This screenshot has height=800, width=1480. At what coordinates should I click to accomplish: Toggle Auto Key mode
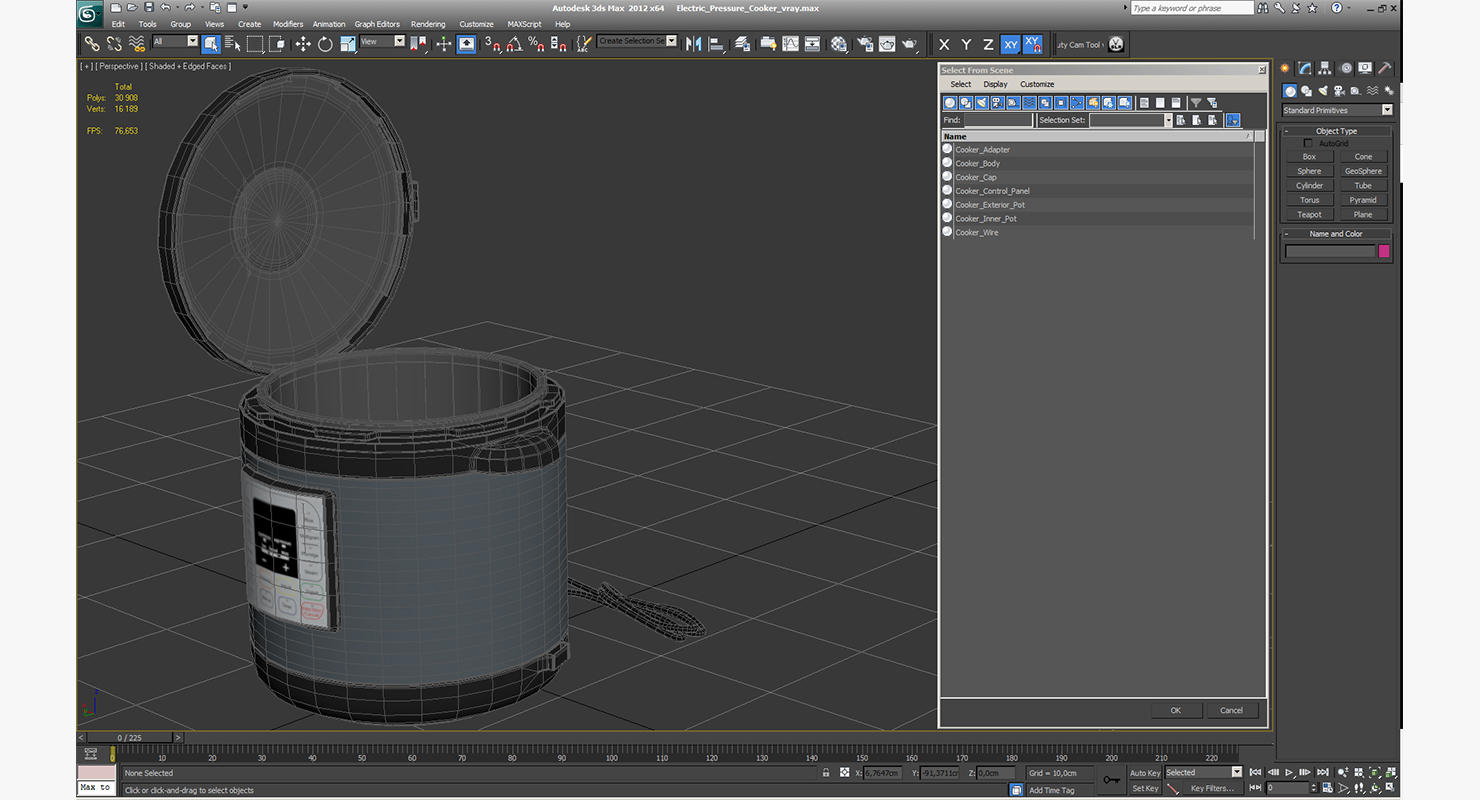pyautogui.click(x=1145, y=773)
